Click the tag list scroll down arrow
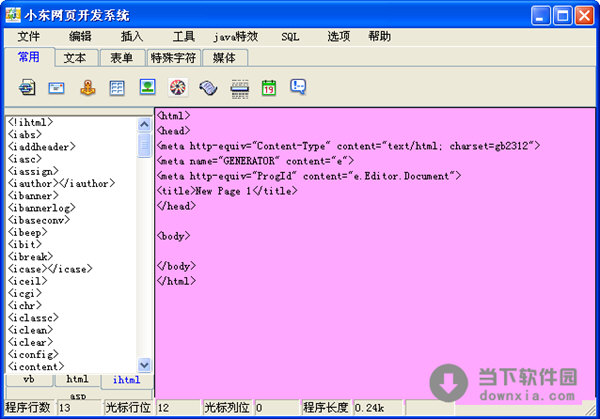This screenshot has width=600, height=419. click(144, 365)
